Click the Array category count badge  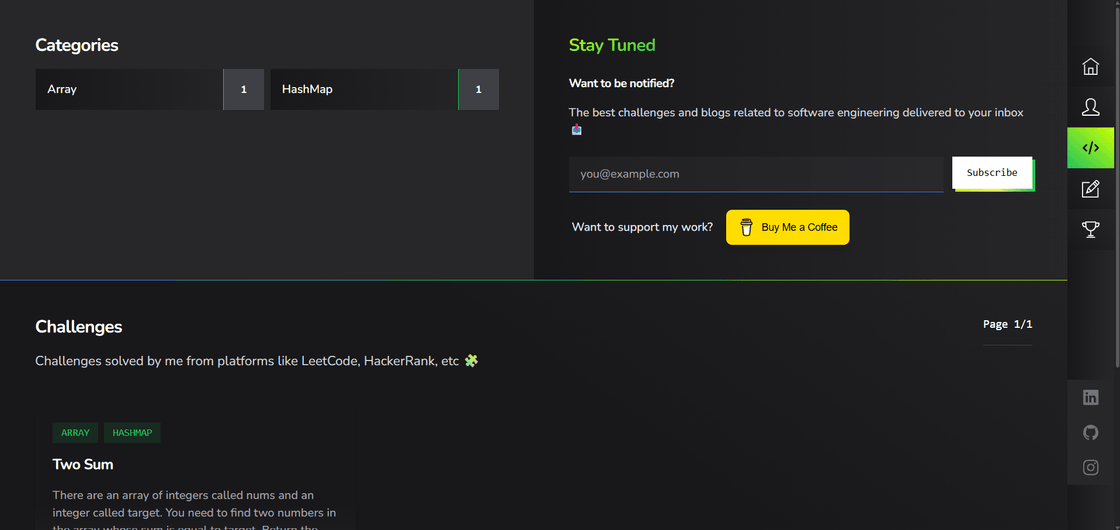point(244,89)
